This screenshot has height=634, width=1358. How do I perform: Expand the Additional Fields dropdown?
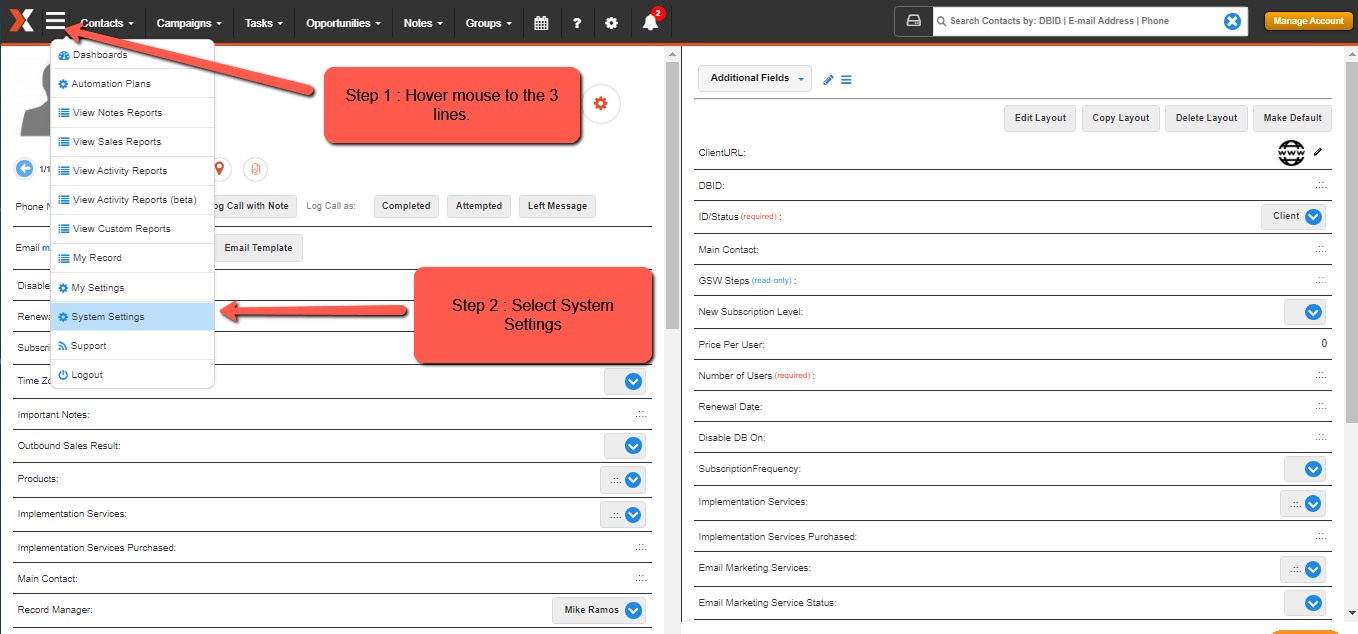click(x=755, y=78)
